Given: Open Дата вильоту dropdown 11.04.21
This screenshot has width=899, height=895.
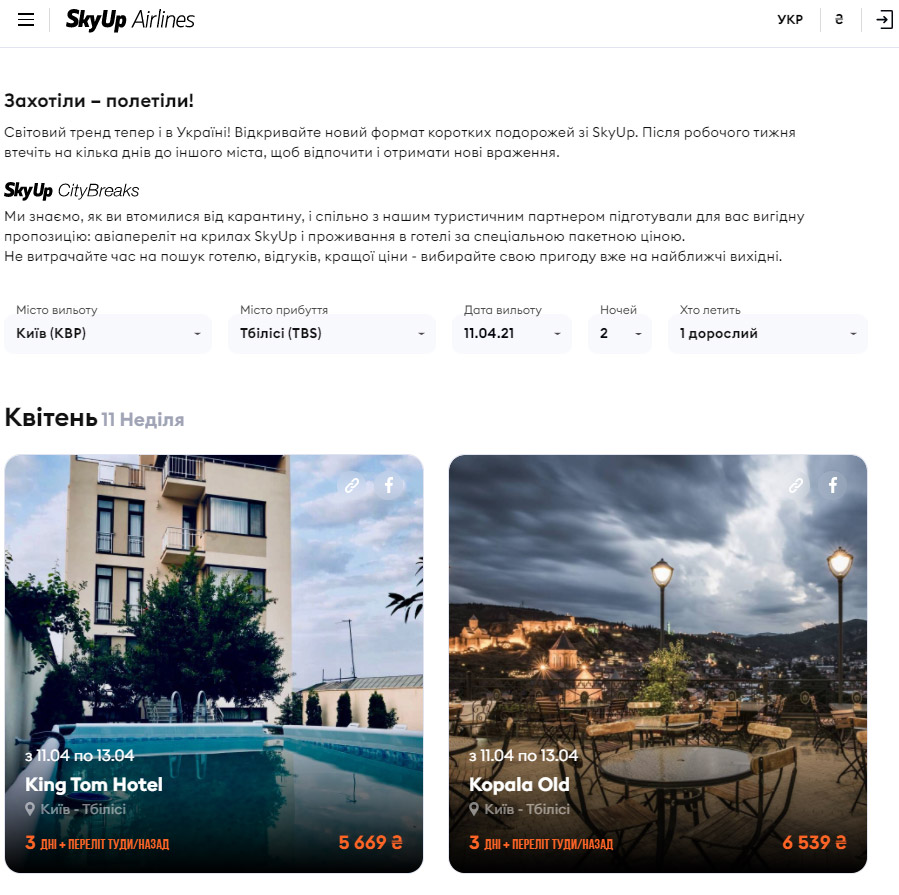Looking at the screenshot, I should [x=512, y=333].
